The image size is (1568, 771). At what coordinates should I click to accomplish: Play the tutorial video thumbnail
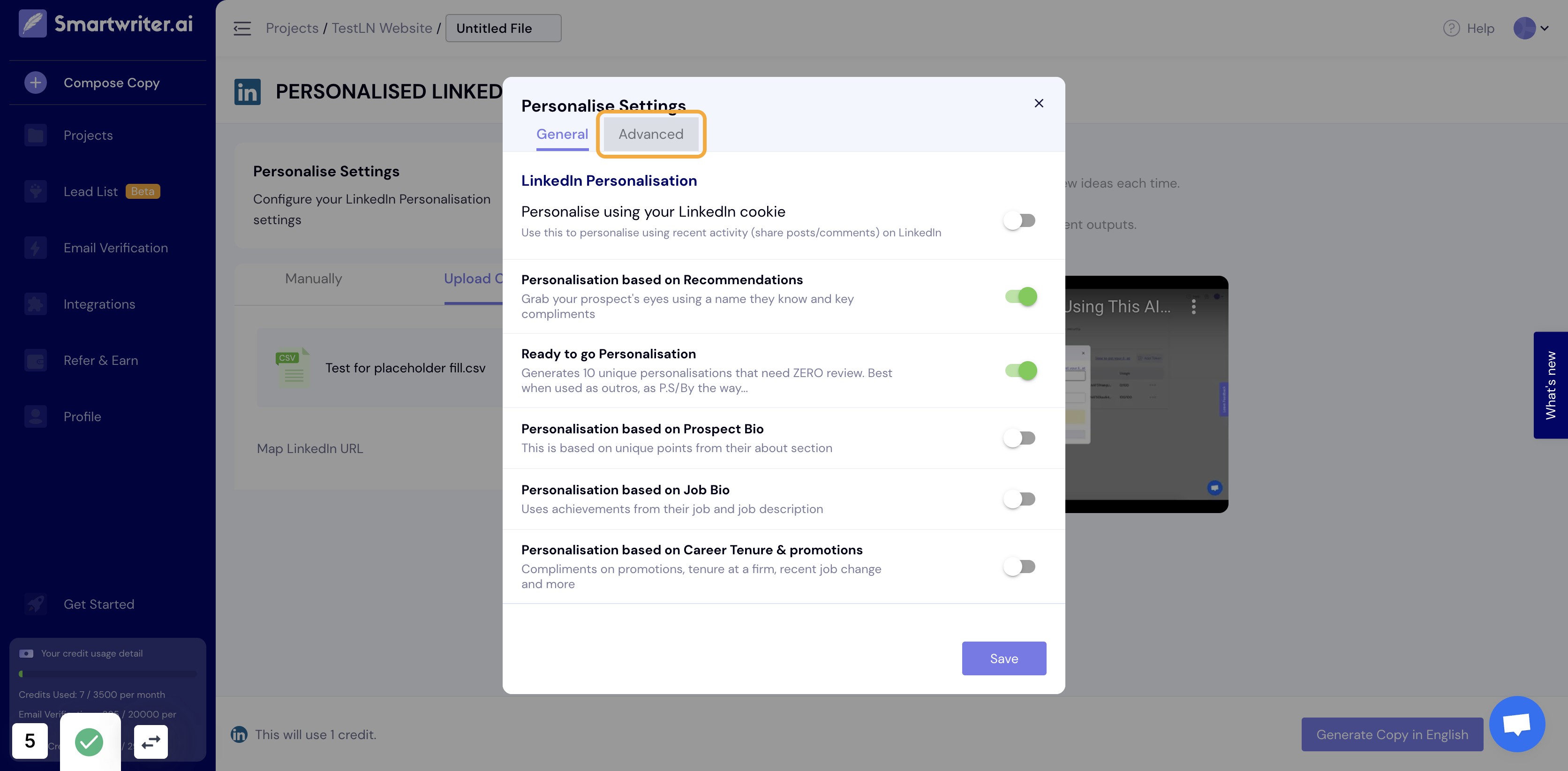tap(1146, 394)
